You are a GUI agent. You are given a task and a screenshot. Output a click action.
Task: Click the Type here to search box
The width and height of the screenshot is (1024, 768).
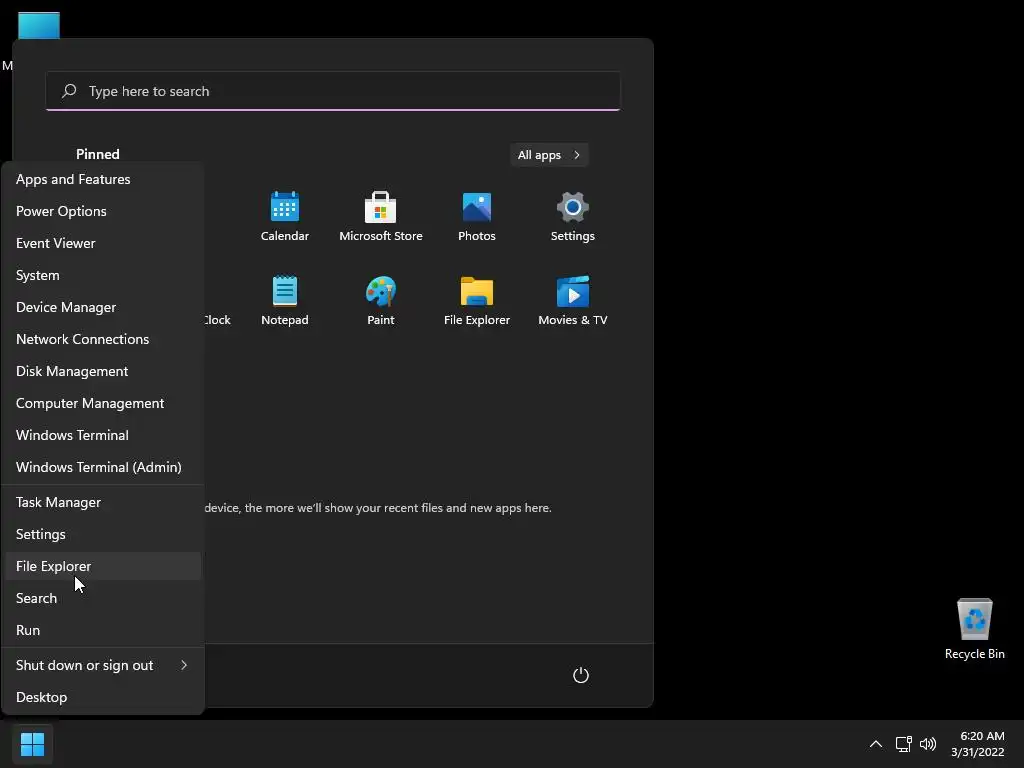[x=333, y=91]
